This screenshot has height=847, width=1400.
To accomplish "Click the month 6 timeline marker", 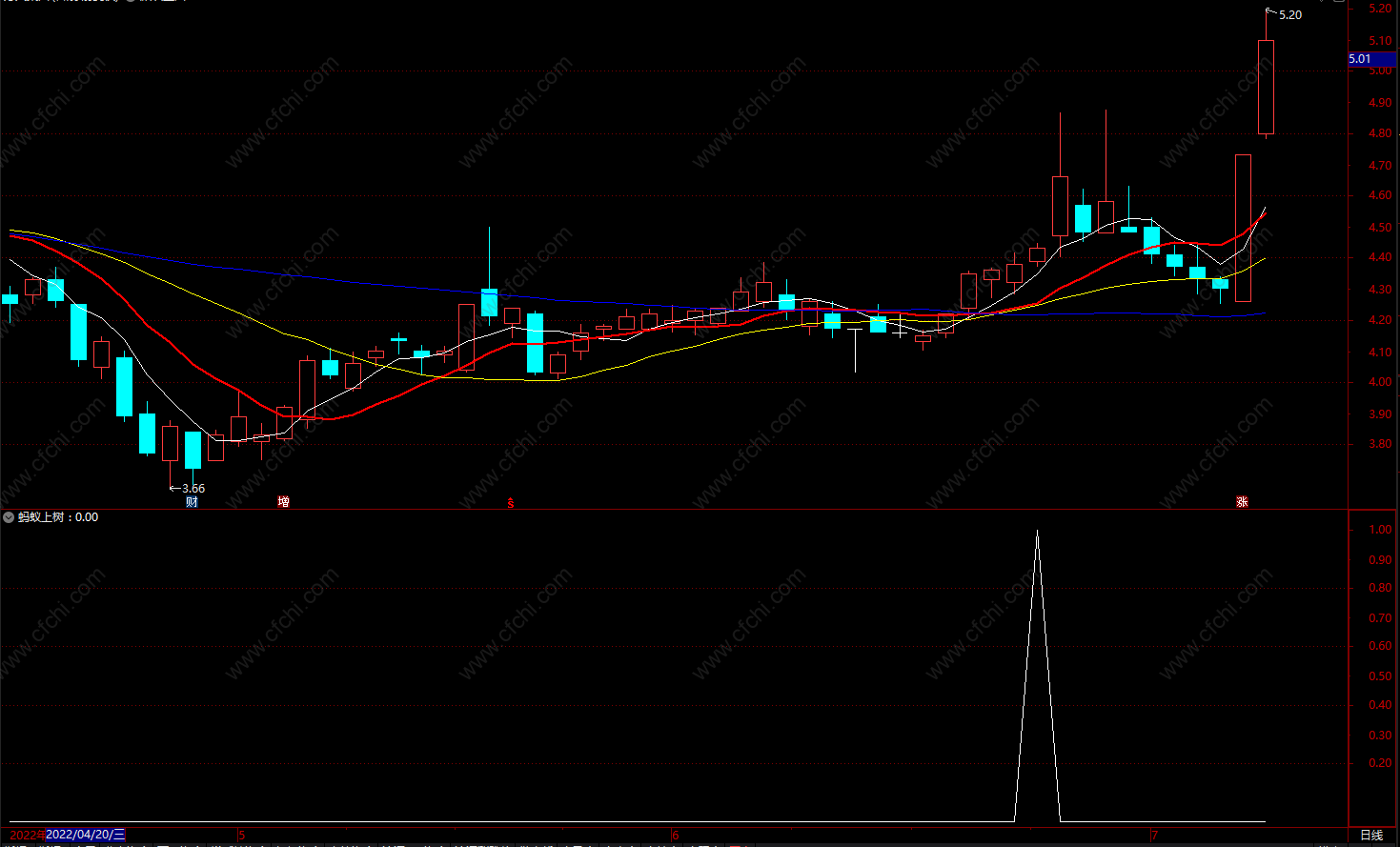I will point(676,836).
